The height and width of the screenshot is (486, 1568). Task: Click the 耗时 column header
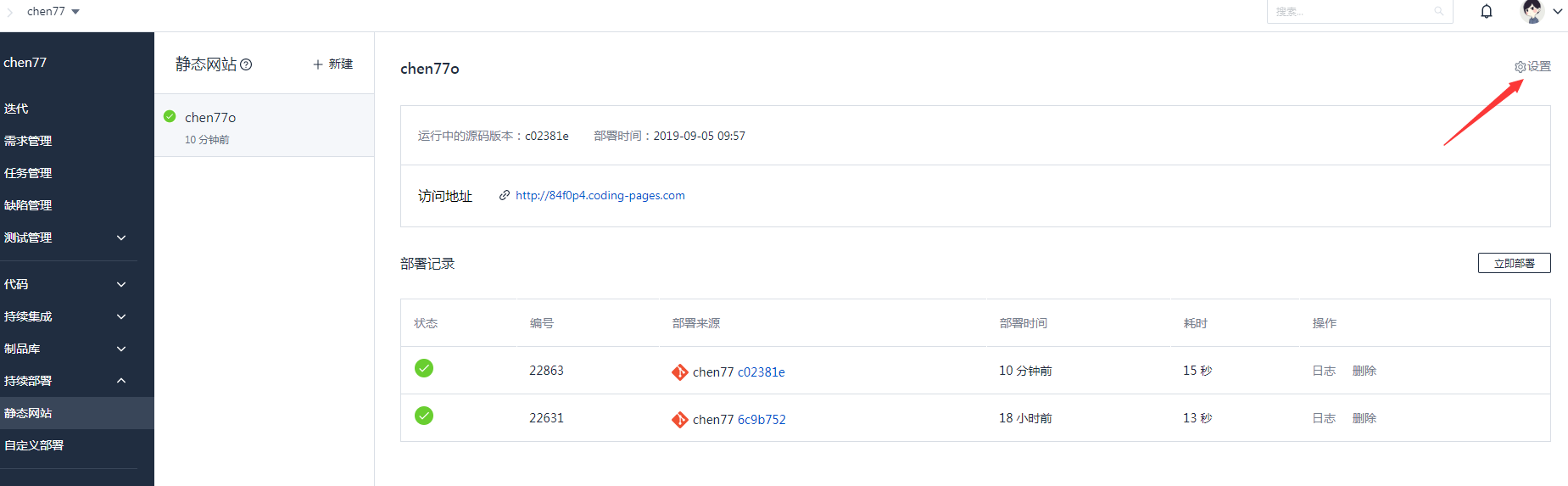[x=1196, y=323]
